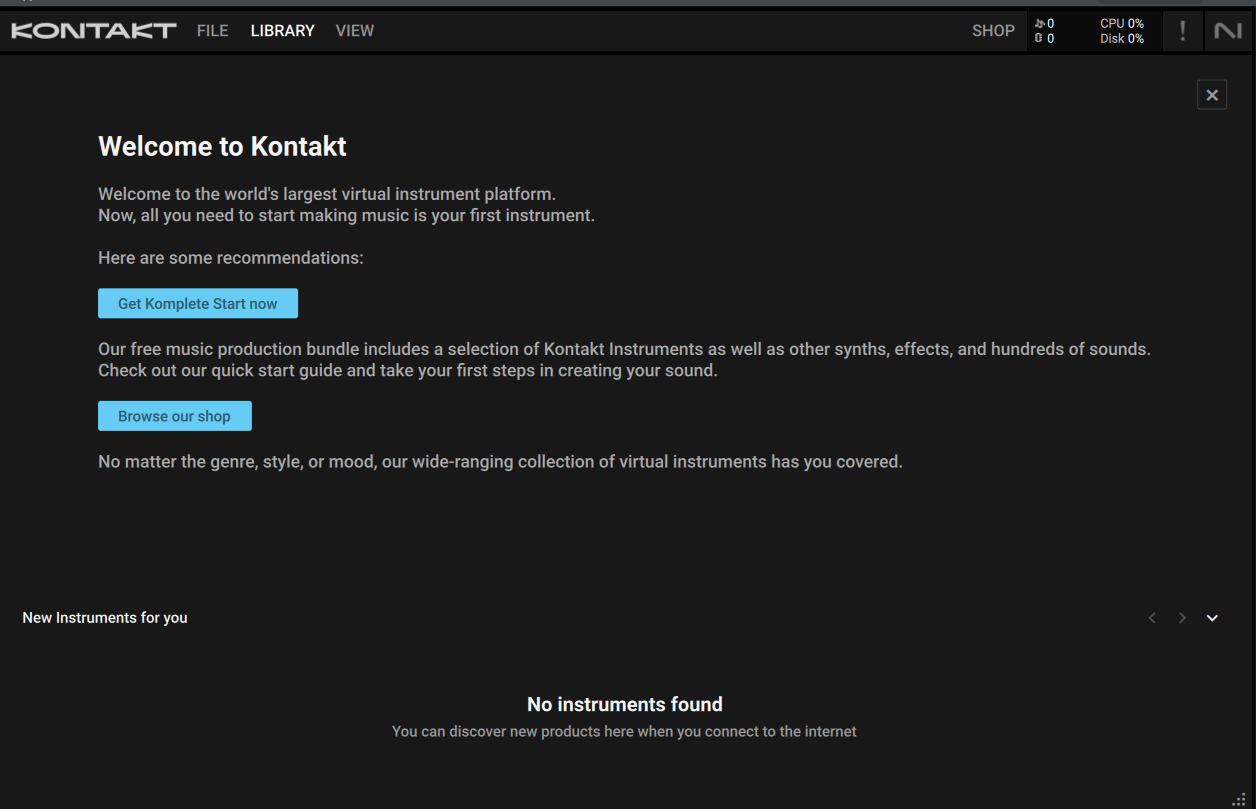This screenshot has width=1256, height=809.
Task: Click the Native Instruments NI logo
Action: pos(1228,31)
